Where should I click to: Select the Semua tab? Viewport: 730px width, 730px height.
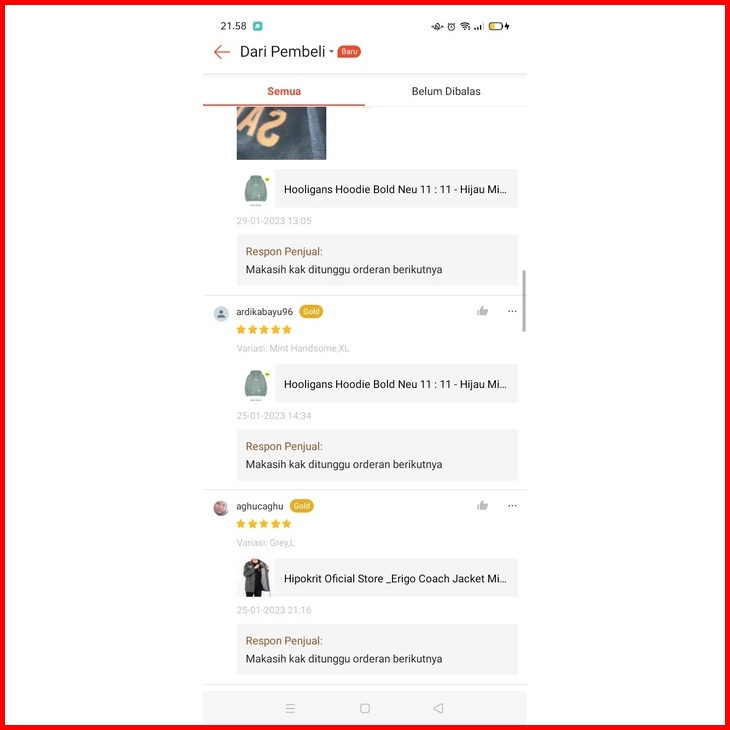284,91
